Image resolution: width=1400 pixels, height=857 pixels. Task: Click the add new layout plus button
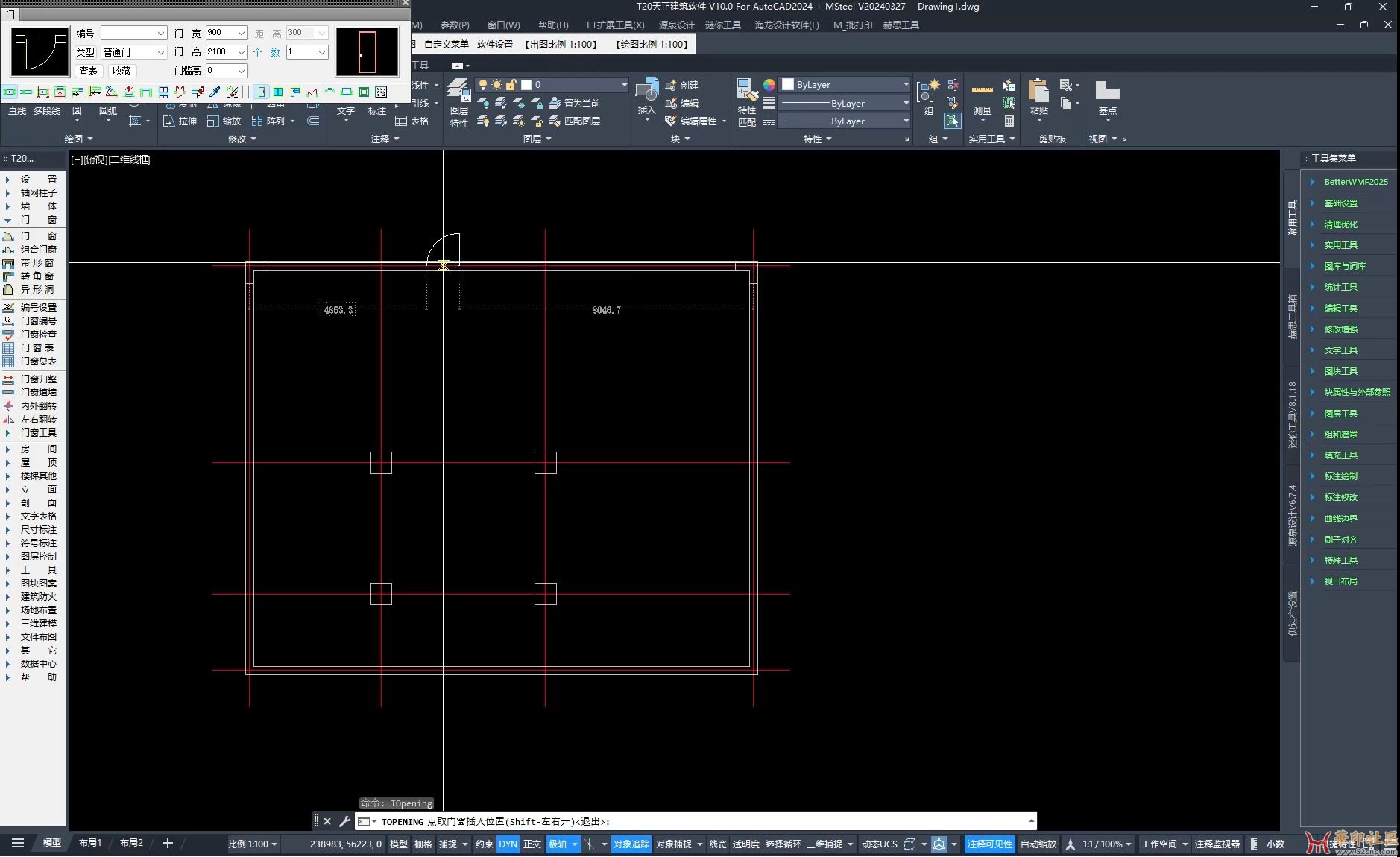click(168, 843)
